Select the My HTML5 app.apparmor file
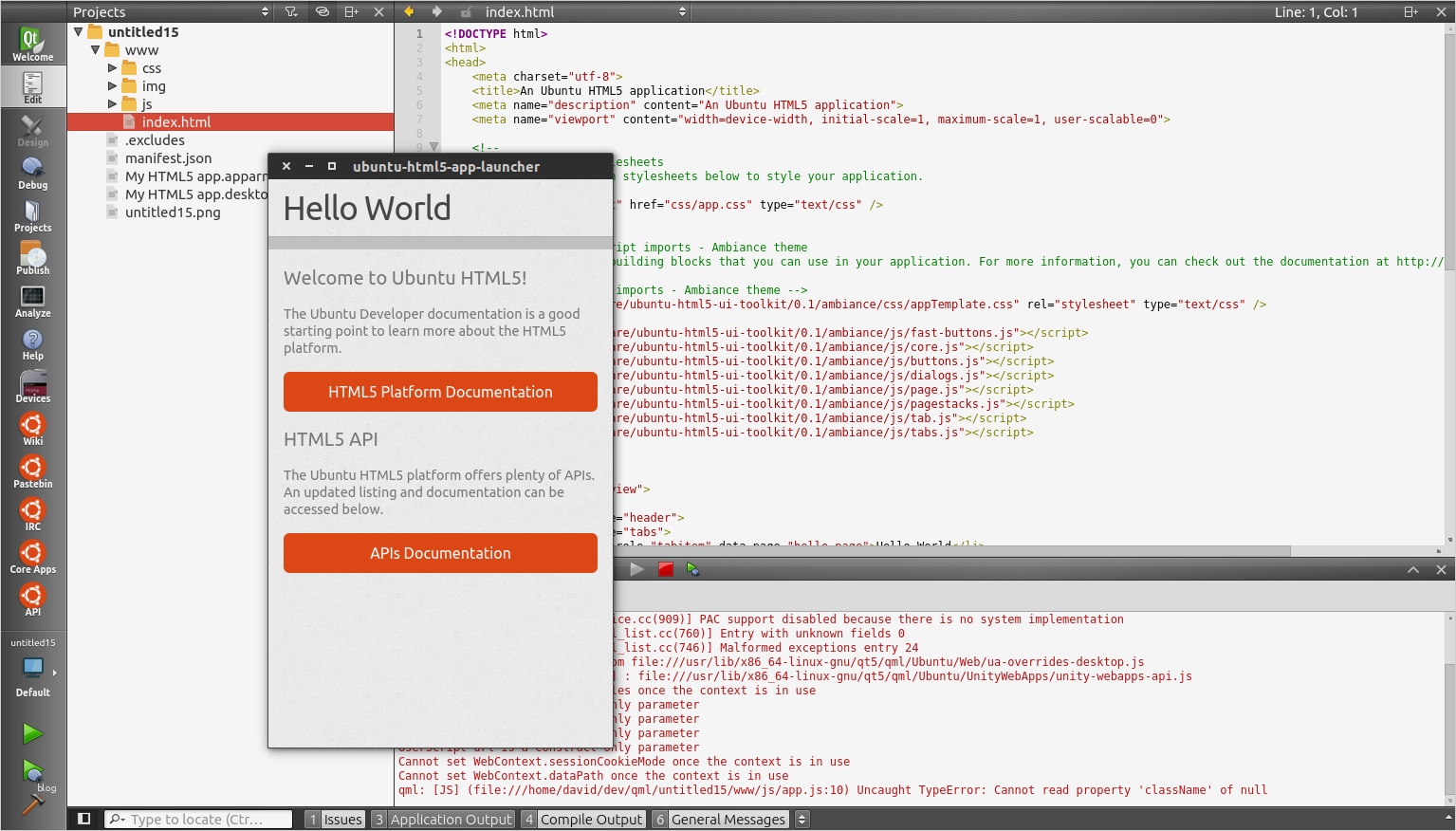Image resolution: width=1456 pixels, height=831 pixels. 196,175
